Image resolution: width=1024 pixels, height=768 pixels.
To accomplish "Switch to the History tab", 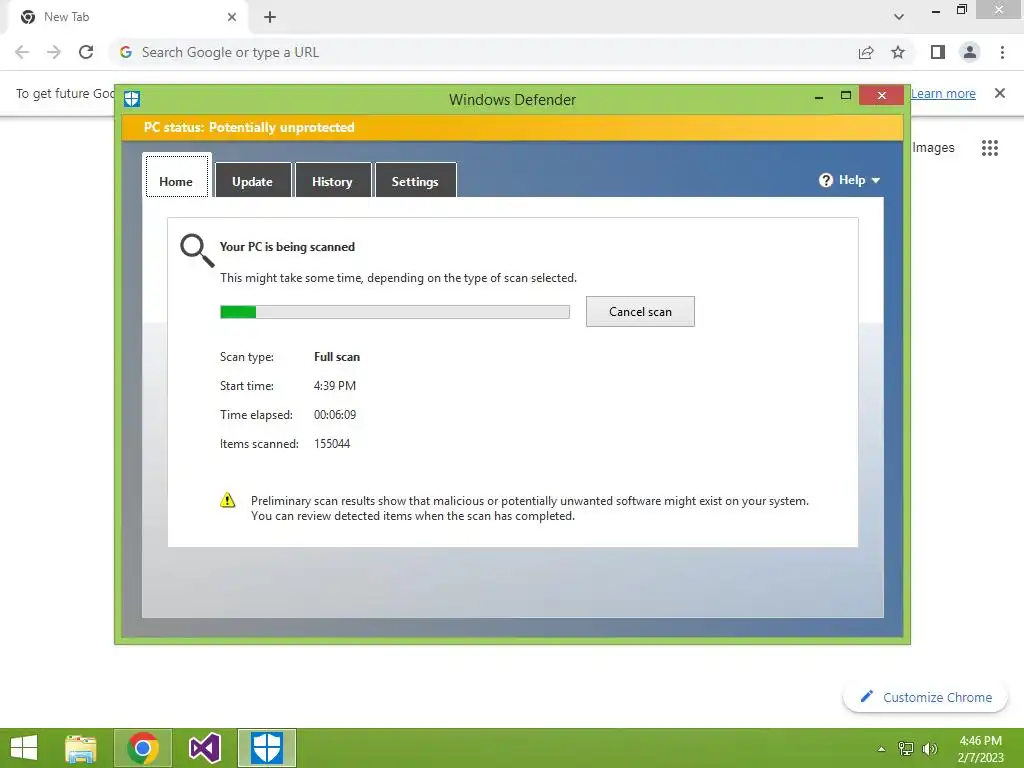I will click(x=332, y=182).
